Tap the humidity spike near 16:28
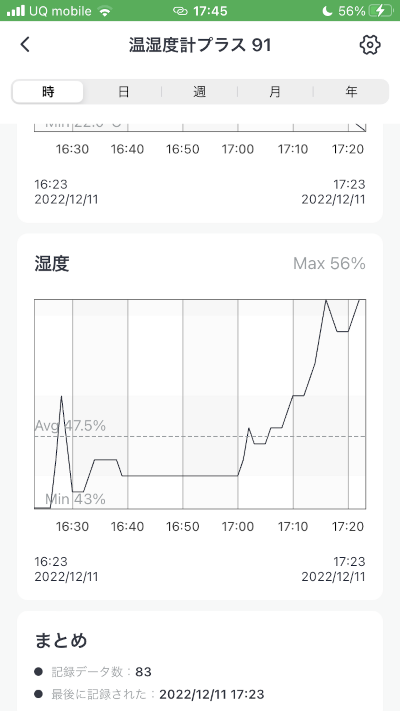 62,397
